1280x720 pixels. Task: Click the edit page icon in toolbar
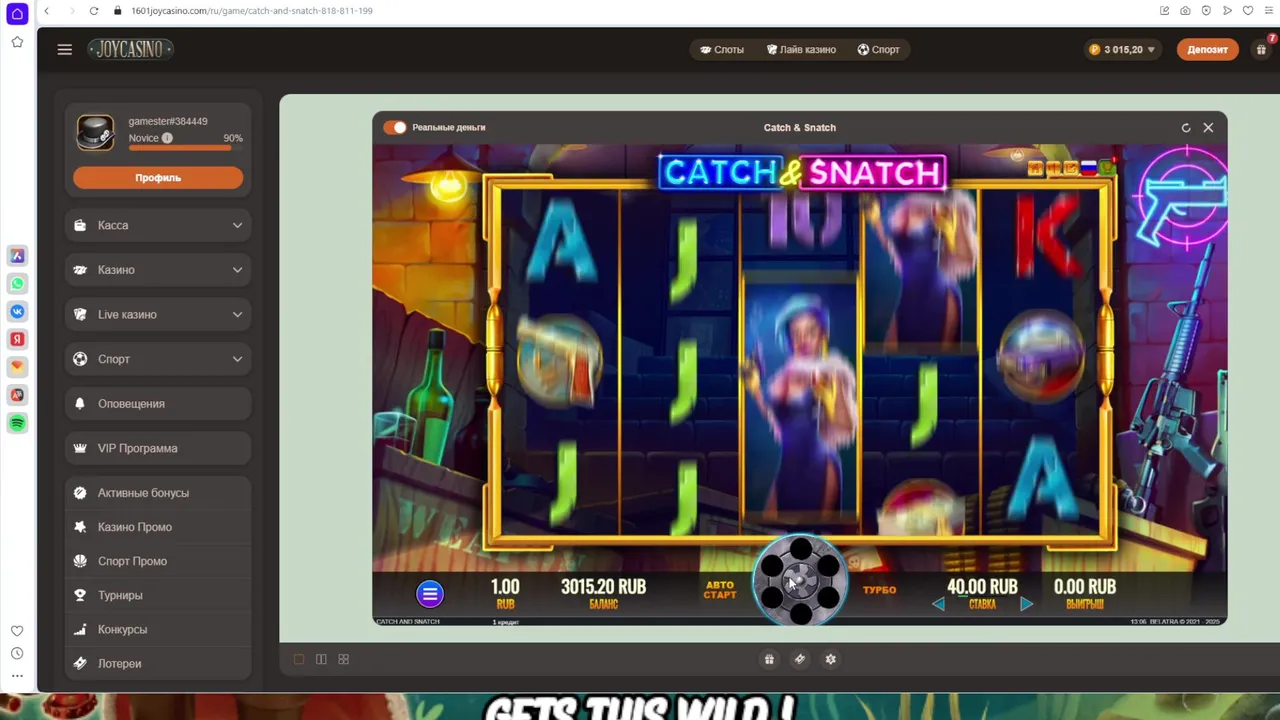(1164, 11)
